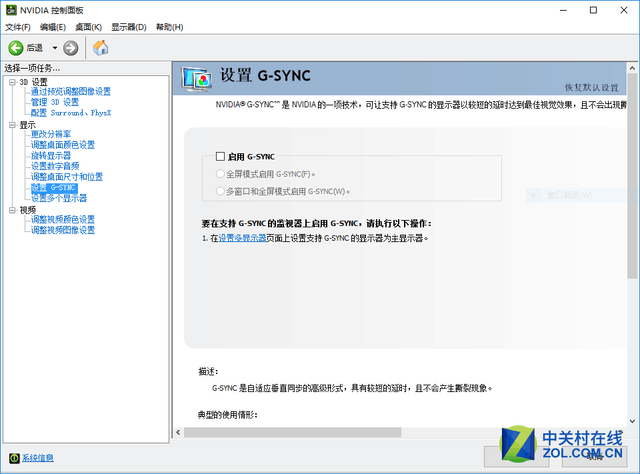Open 调整视频颜色设置 task

[63, 219]
